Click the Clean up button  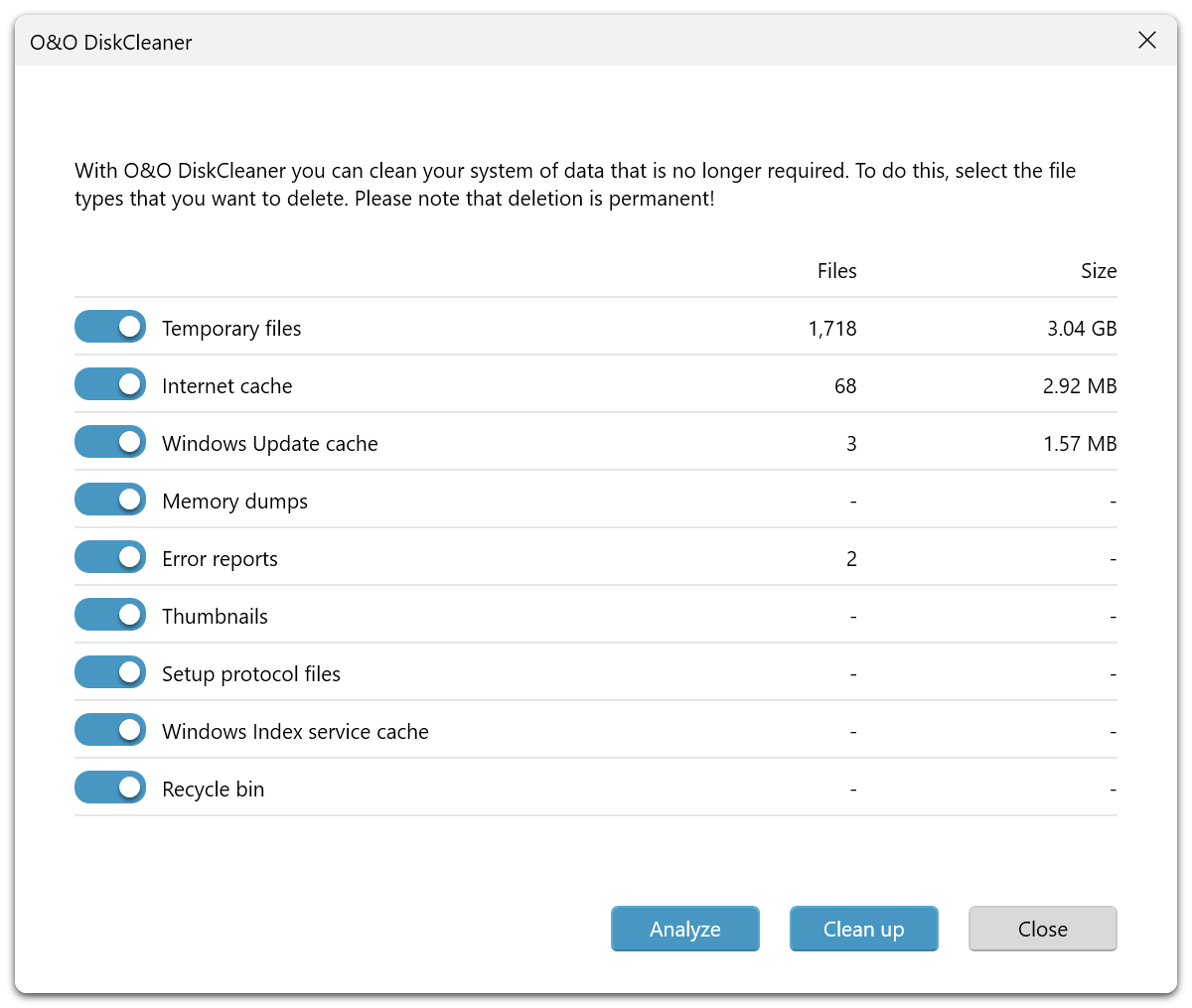(863, 929)
